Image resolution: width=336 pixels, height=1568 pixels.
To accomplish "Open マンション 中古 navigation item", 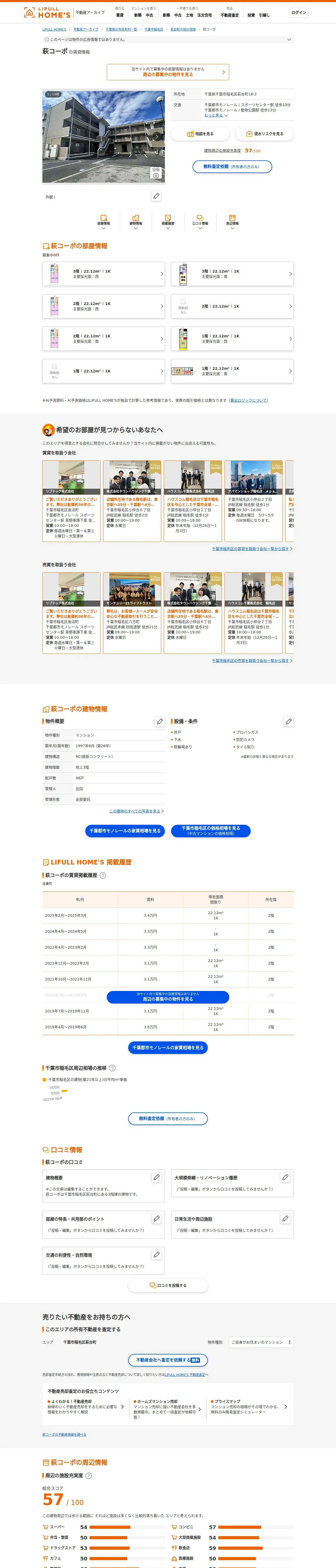I will coord(149,15).
